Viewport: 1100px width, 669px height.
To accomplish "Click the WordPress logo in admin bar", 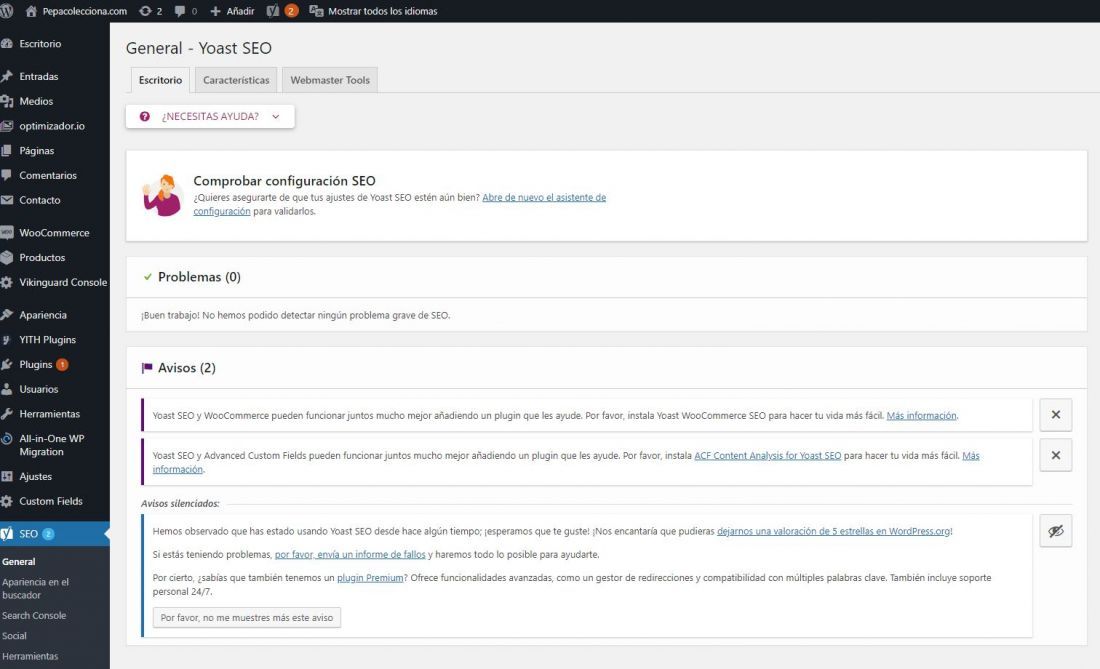I will pyautogui.click(x=6, y=11).
